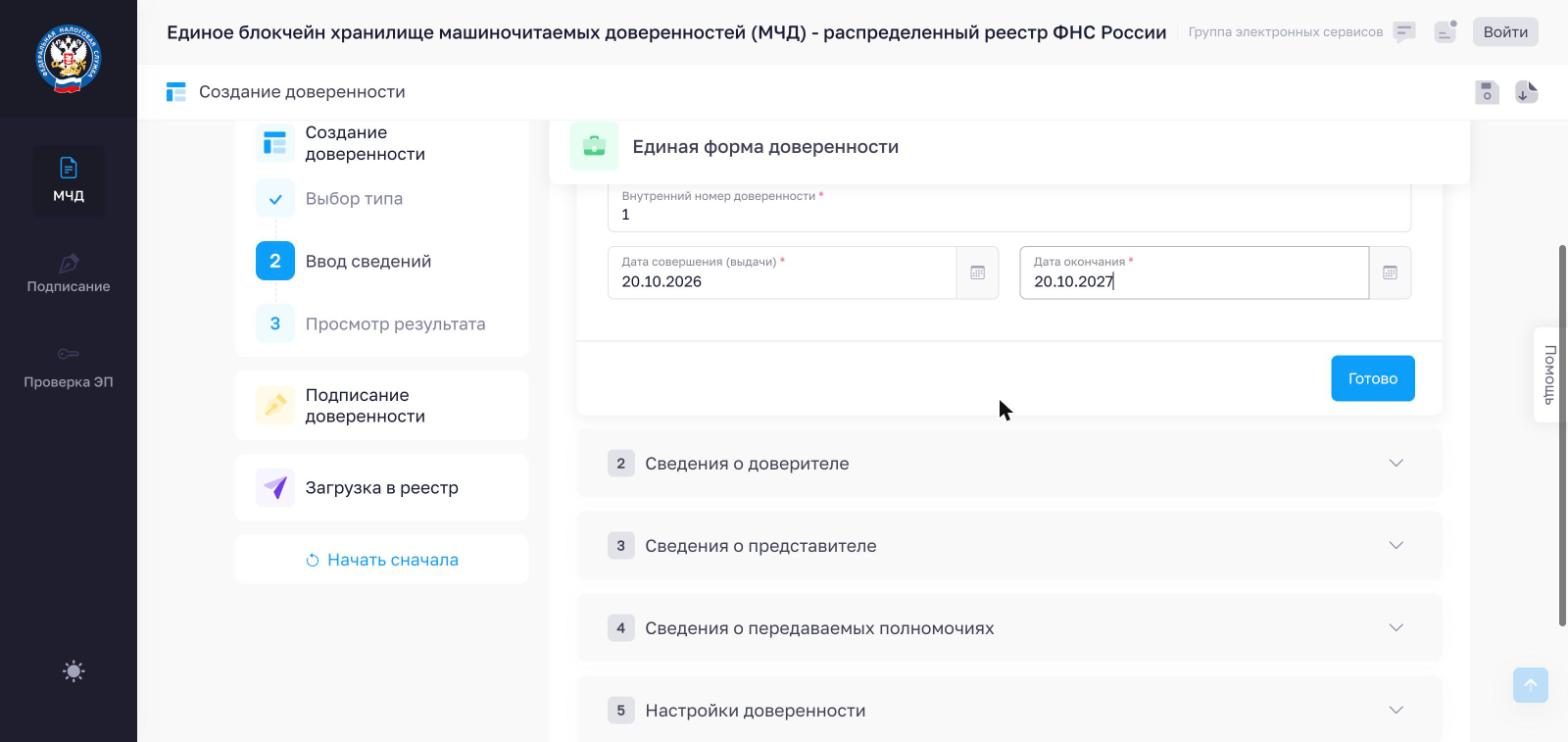Click the scroll-to-top arrow button
This screenshot has width=1568, height=742.
pos(1530,685)
